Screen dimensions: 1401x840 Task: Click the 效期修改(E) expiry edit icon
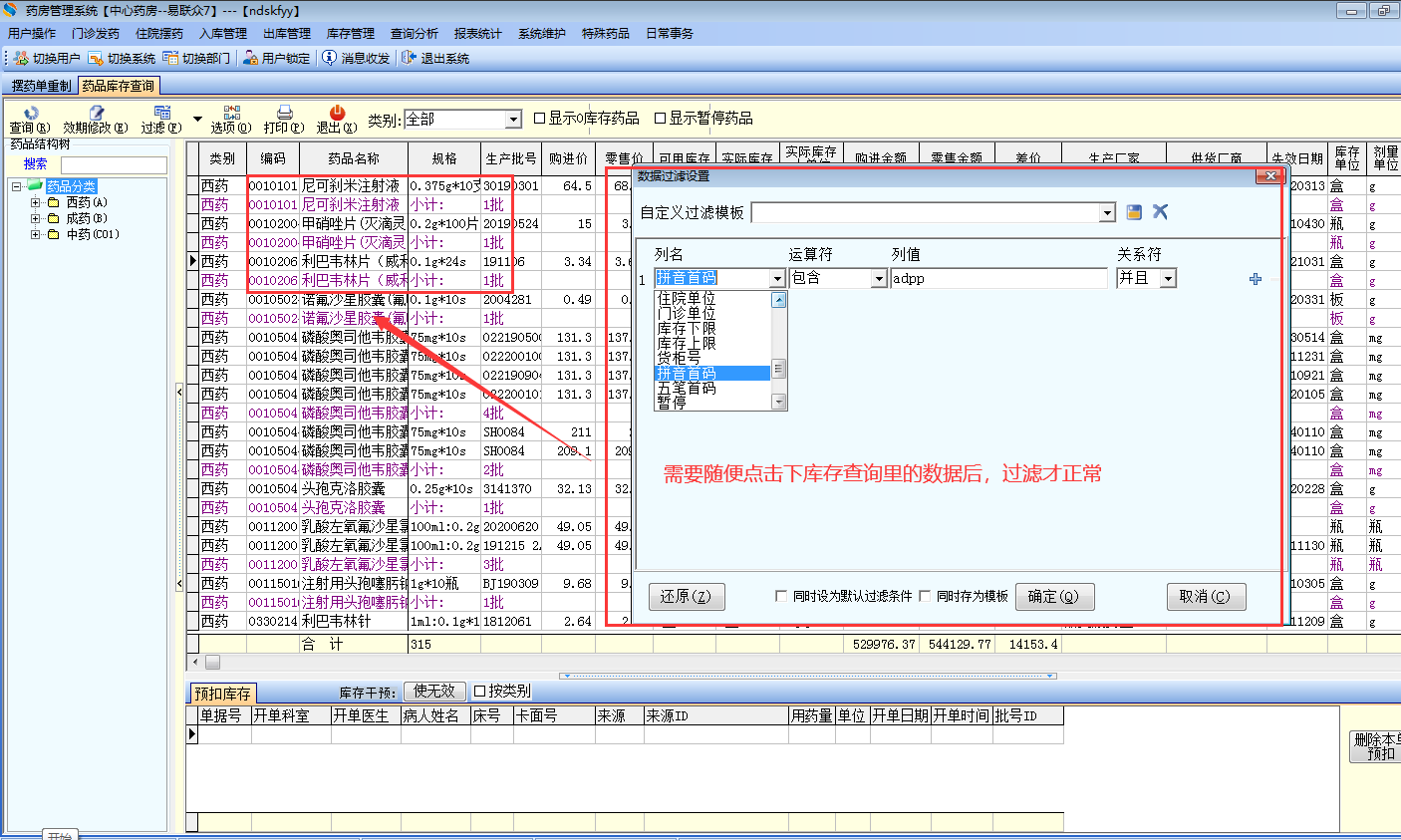pyautogui.click(x=96, y=113)
